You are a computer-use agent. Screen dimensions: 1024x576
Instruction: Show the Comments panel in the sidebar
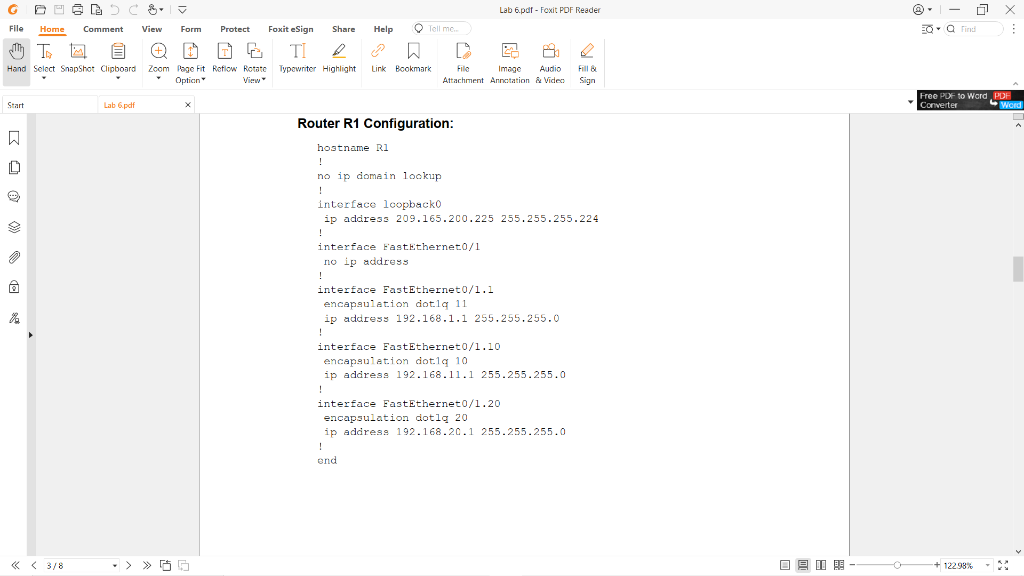(x=14, y=196)
